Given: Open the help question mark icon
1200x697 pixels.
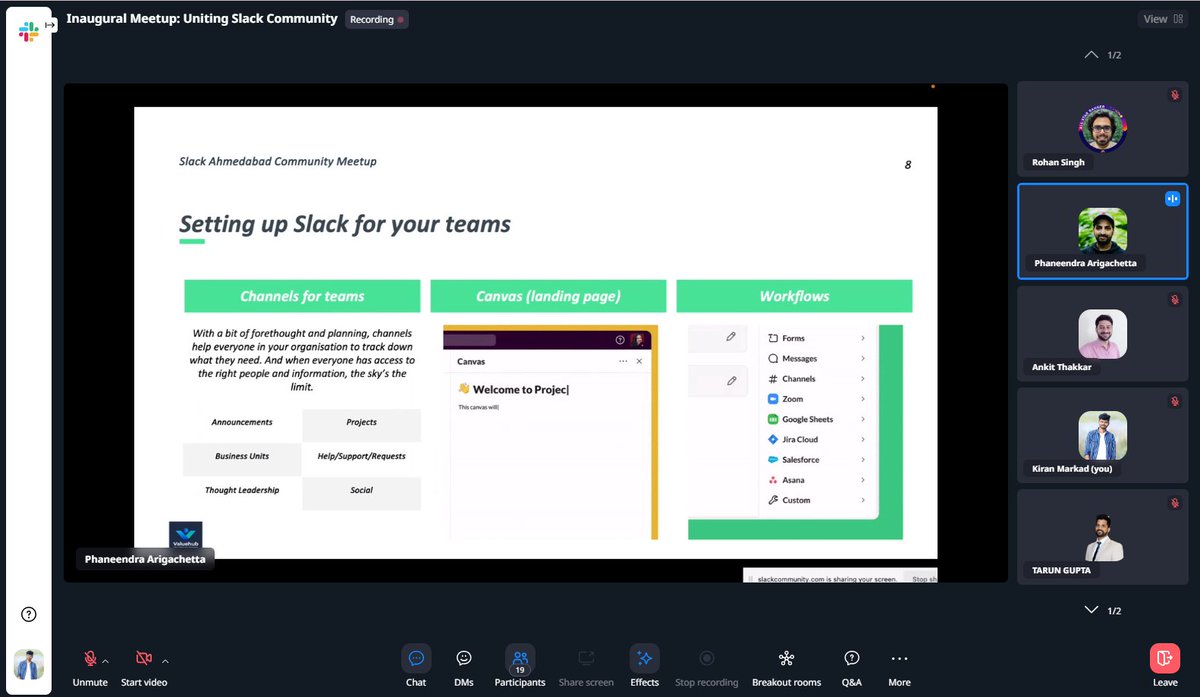Looking at the screenshot, I should [29, 614].
